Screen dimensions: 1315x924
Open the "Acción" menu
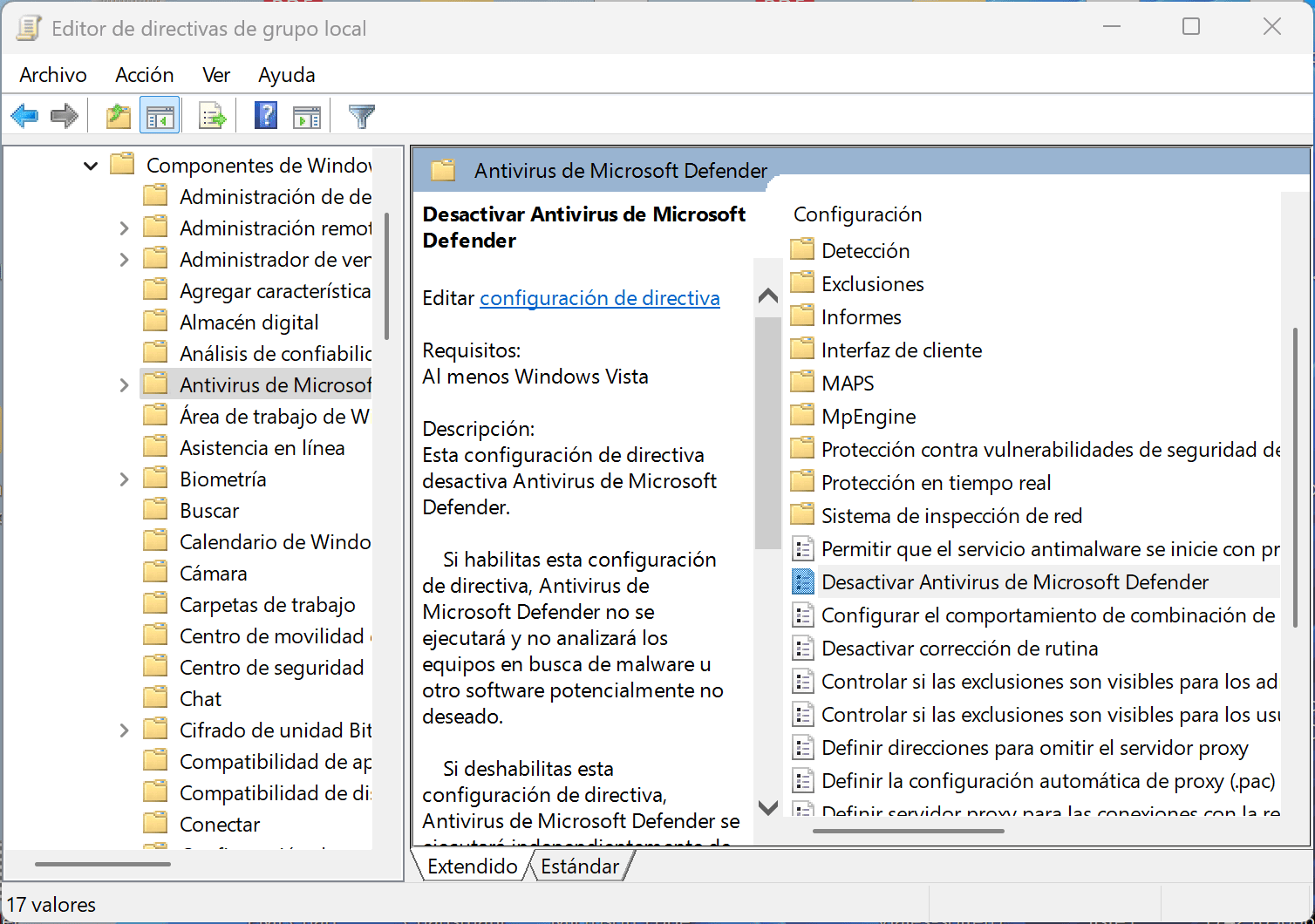click(x=145, y=75)
